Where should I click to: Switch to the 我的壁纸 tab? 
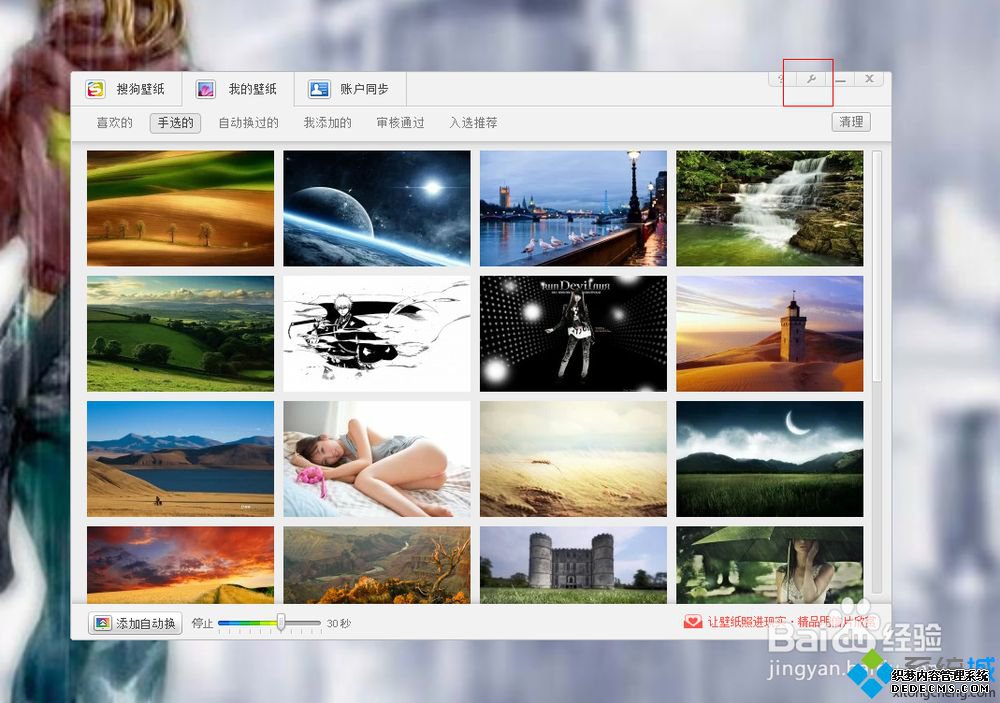tap(238, 89)
